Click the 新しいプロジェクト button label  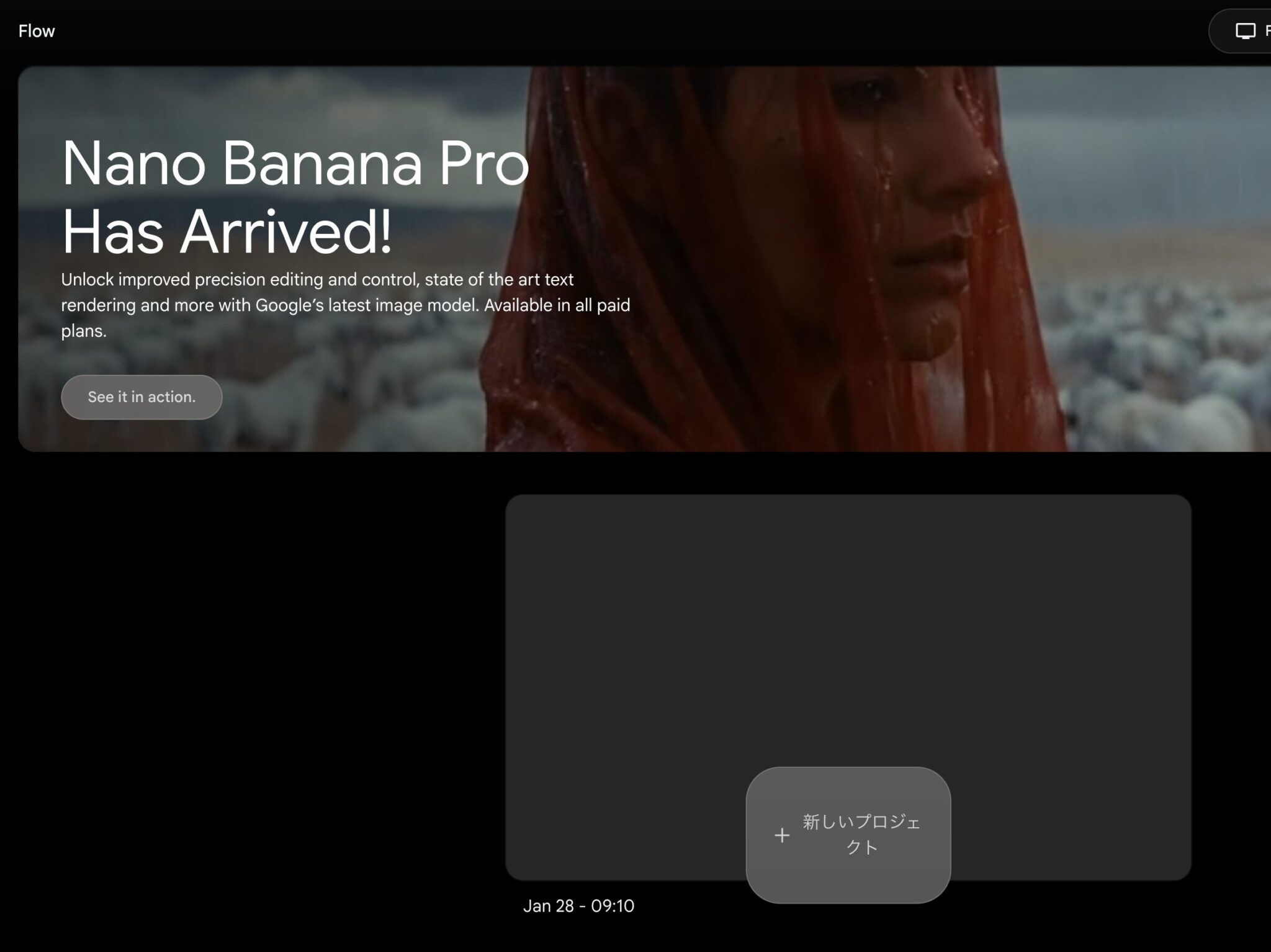pos(861,835)
